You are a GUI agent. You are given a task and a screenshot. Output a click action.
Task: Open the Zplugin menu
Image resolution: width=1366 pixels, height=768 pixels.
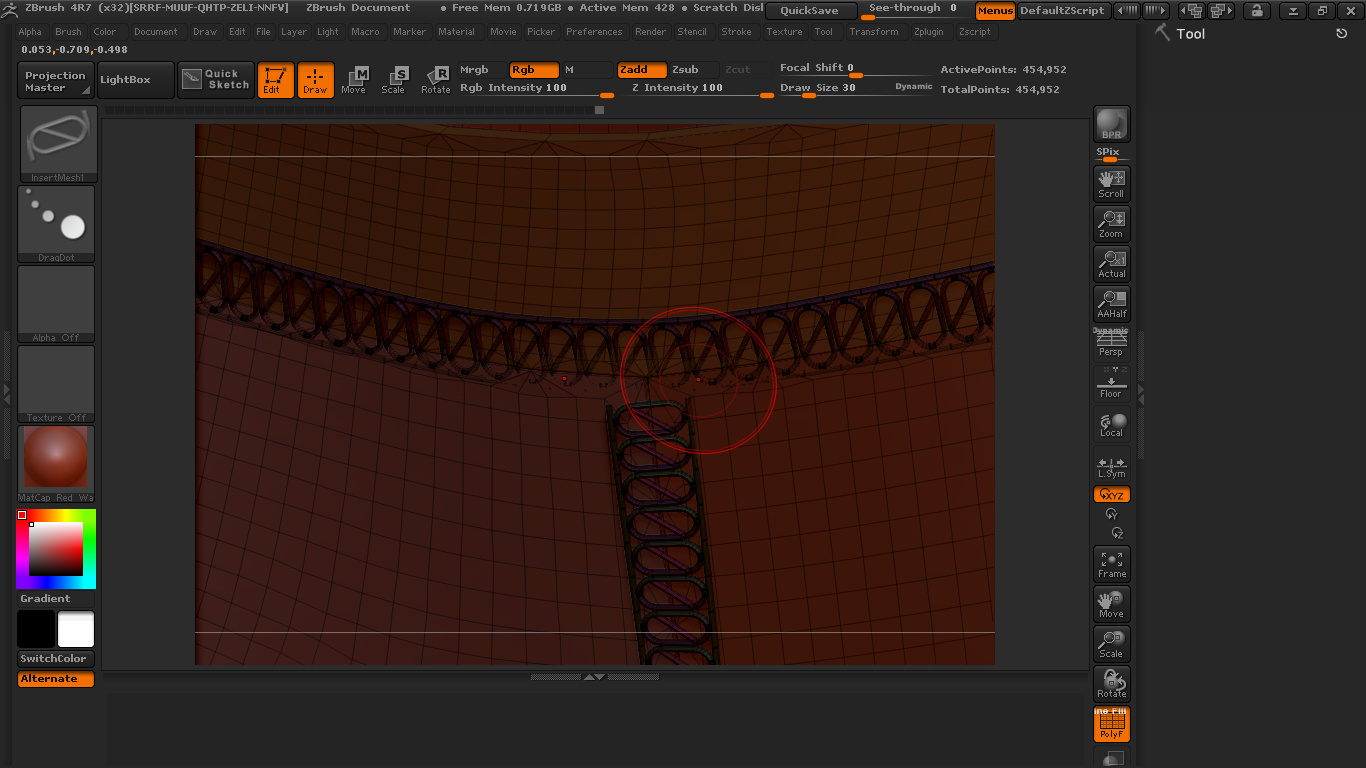coord(929,32)
